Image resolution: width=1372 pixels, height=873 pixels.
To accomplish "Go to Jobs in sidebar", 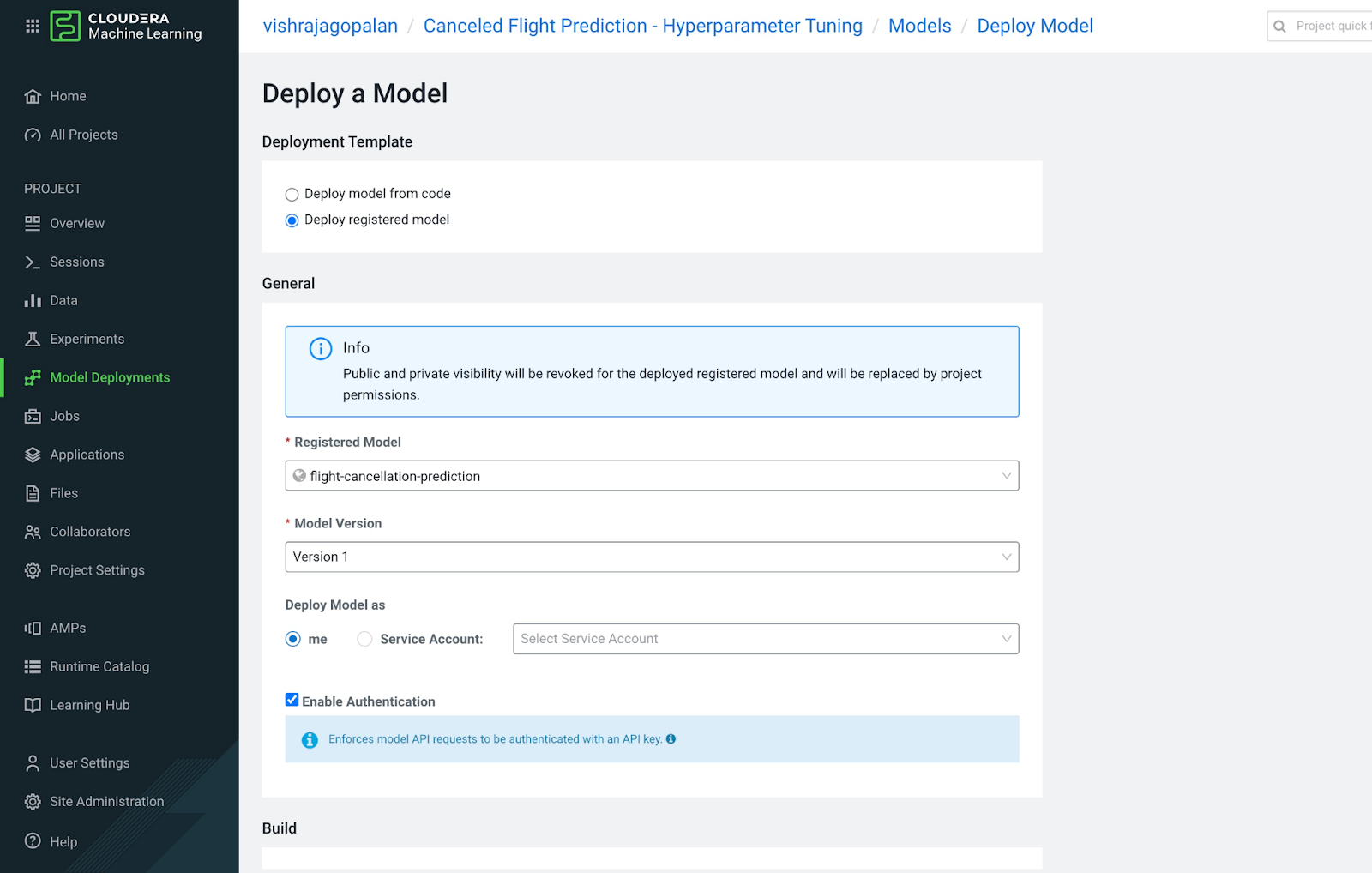I will [64, 417].
